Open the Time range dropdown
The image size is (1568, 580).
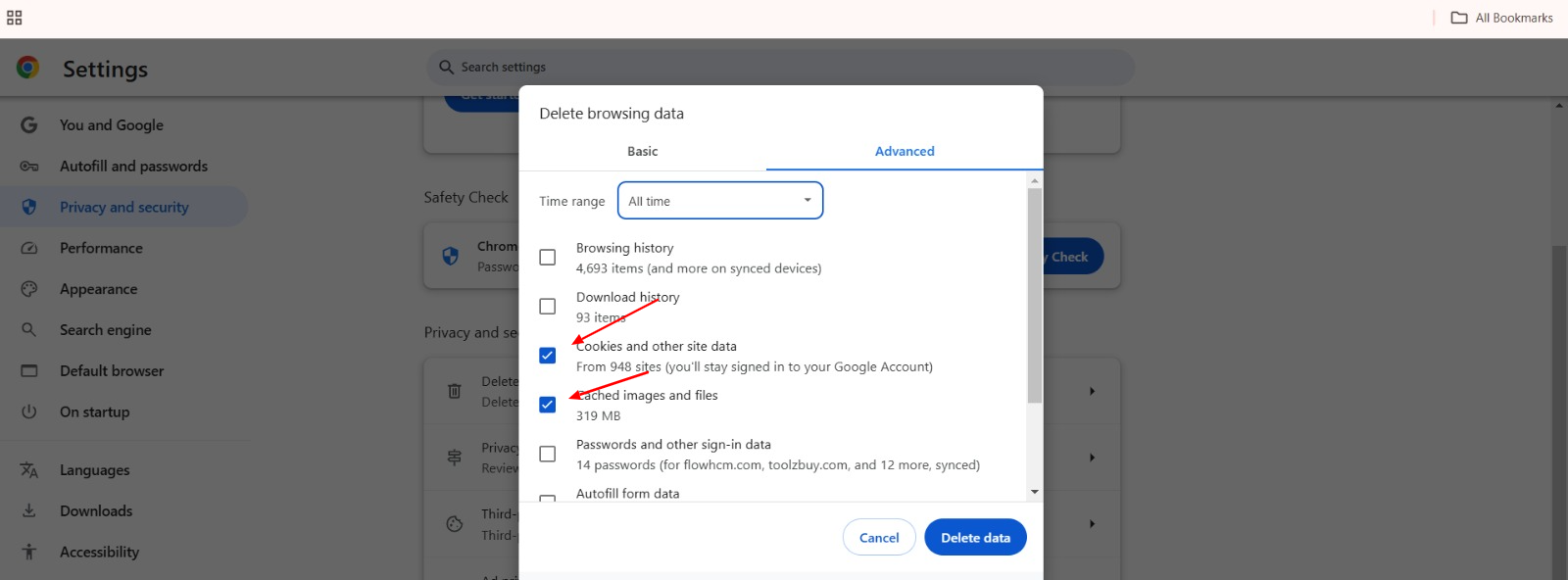point(720,201)
